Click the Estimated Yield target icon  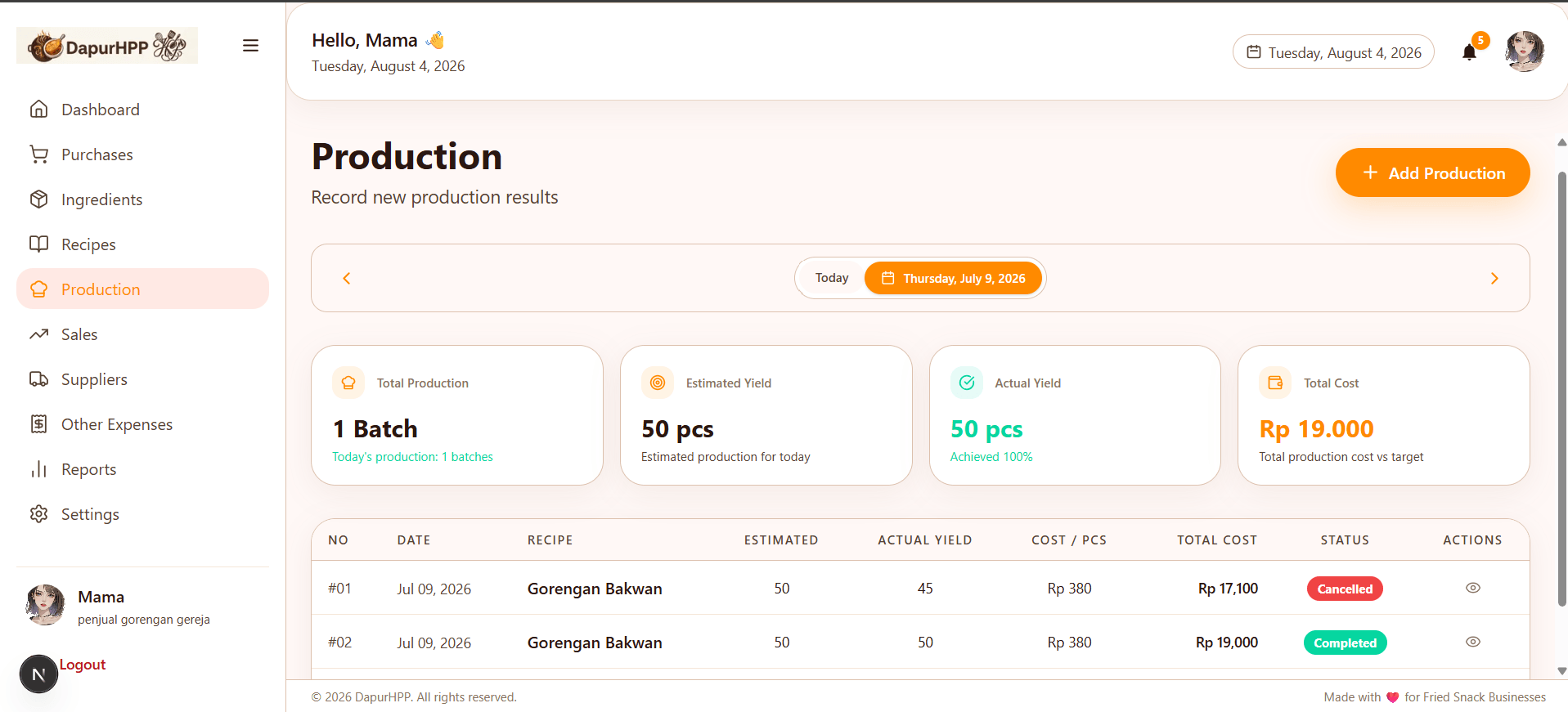(658, 383)
